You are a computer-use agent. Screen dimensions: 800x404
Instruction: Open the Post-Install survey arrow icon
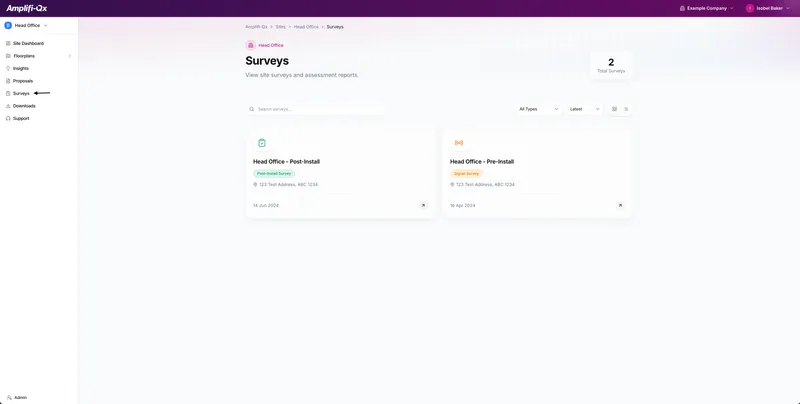(423, 205)
